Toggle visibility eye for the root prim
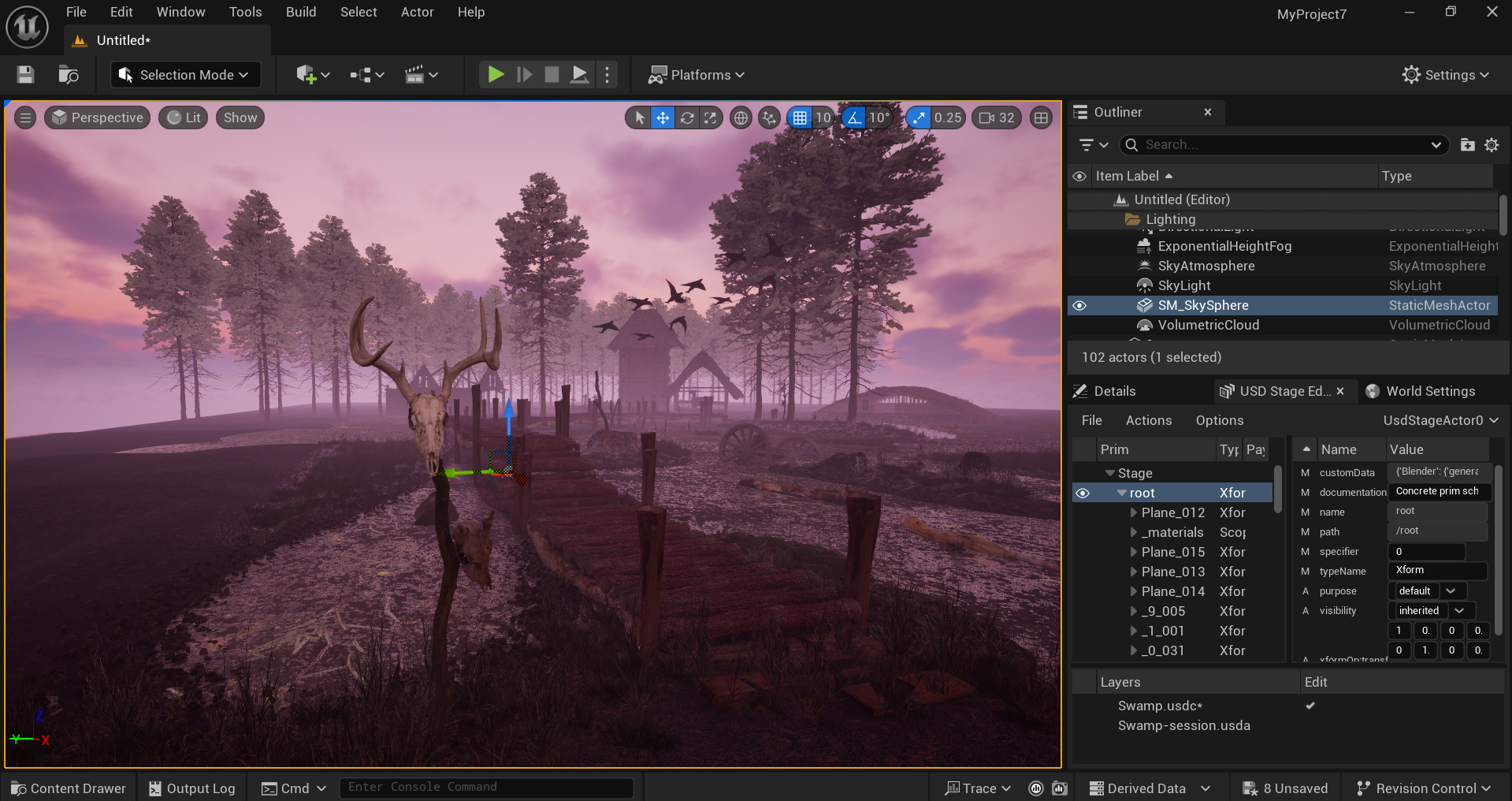The image size is (1512, 801). tap(1083, 494)
